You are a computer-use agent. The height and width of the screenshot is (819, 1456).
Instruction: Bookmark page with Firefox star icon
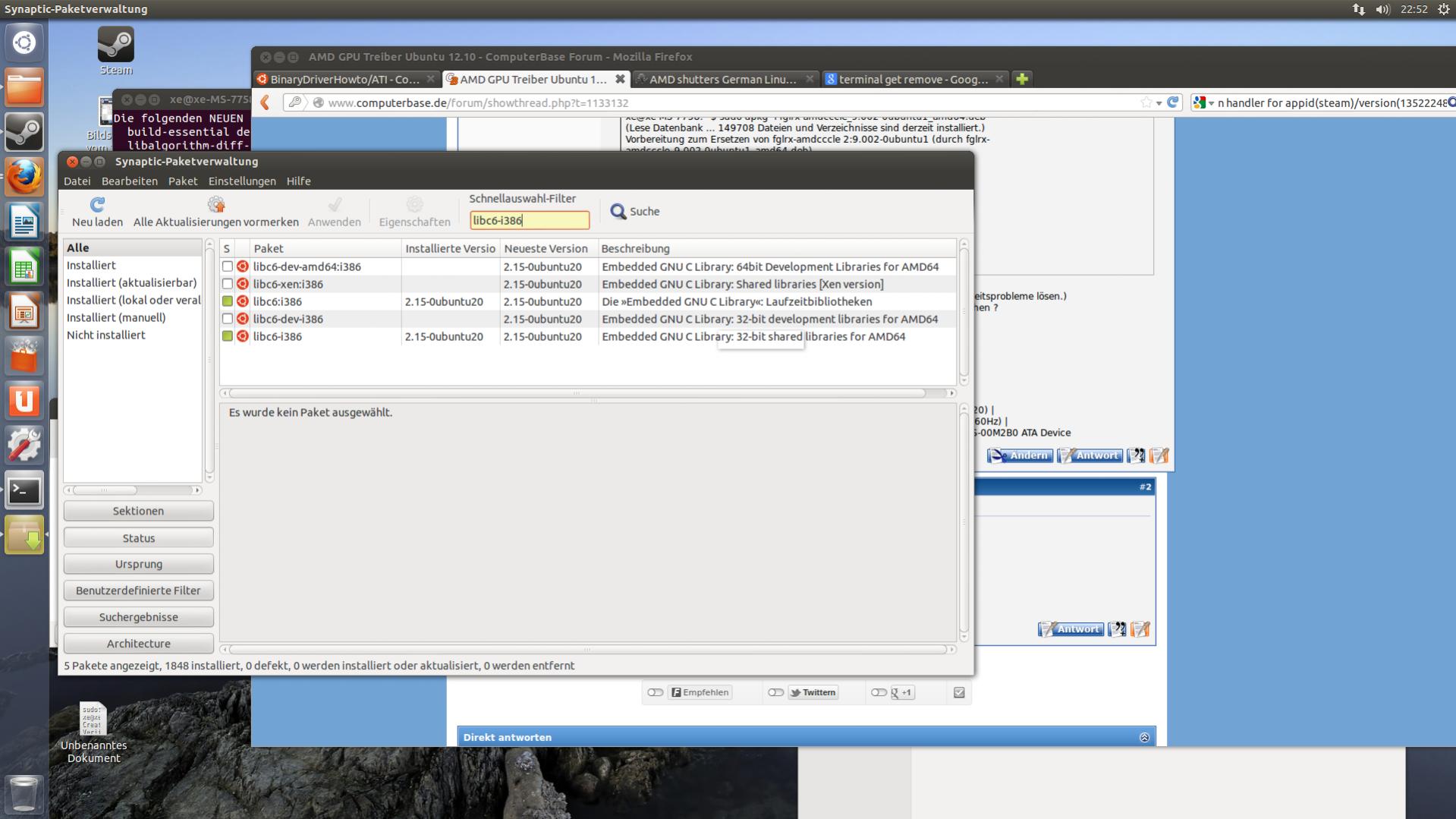click(x=1146, y=102)
